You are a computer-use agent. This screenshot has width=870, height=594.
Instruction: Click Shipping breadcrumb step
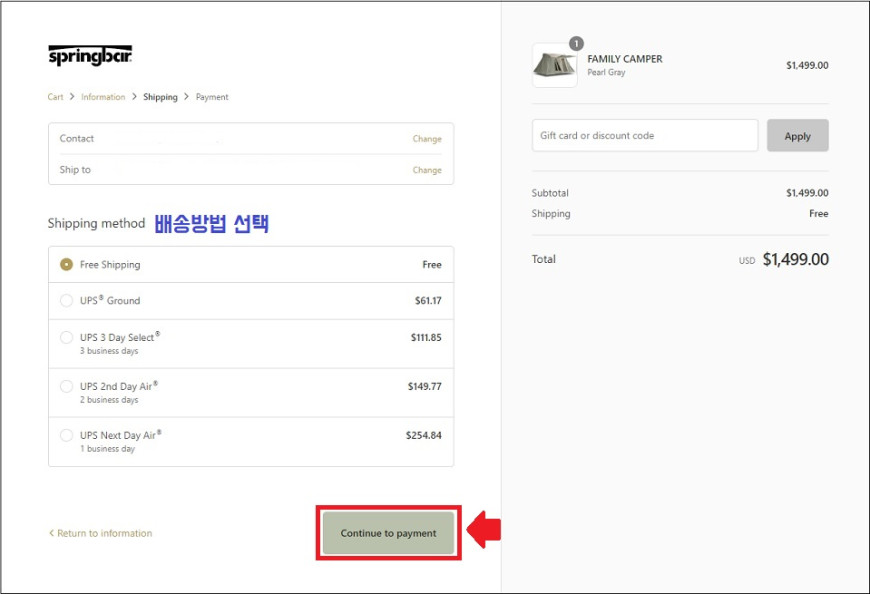point(160,97)
